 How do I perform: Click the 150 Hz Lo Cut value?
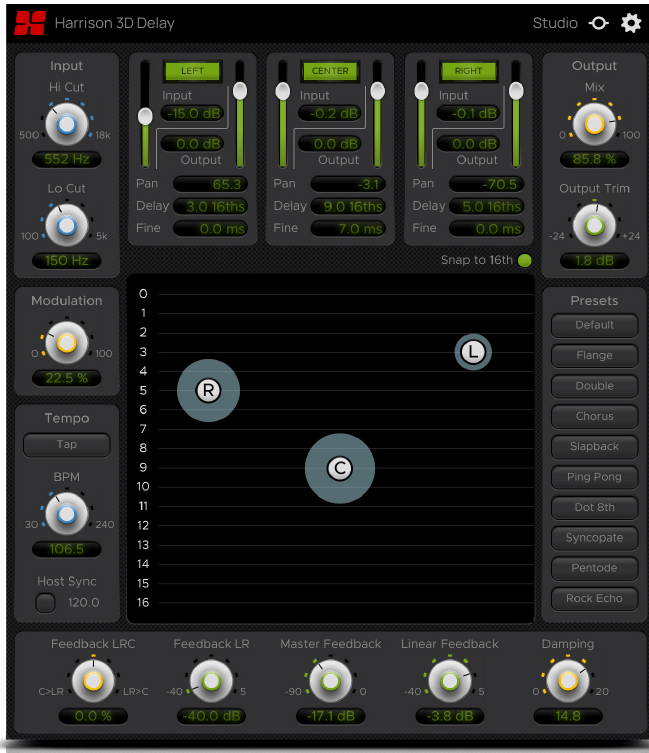[x=67, y=261]
